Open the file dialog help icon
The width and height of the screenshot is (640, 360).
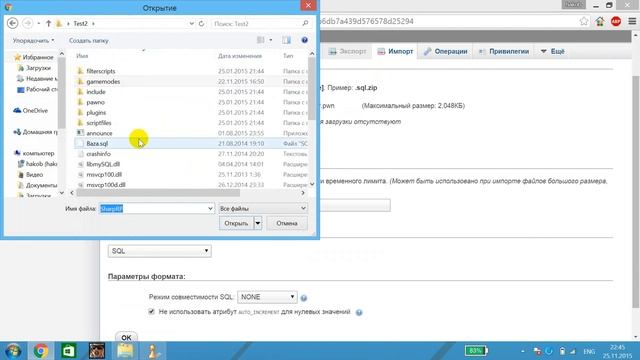pos(304,40)
